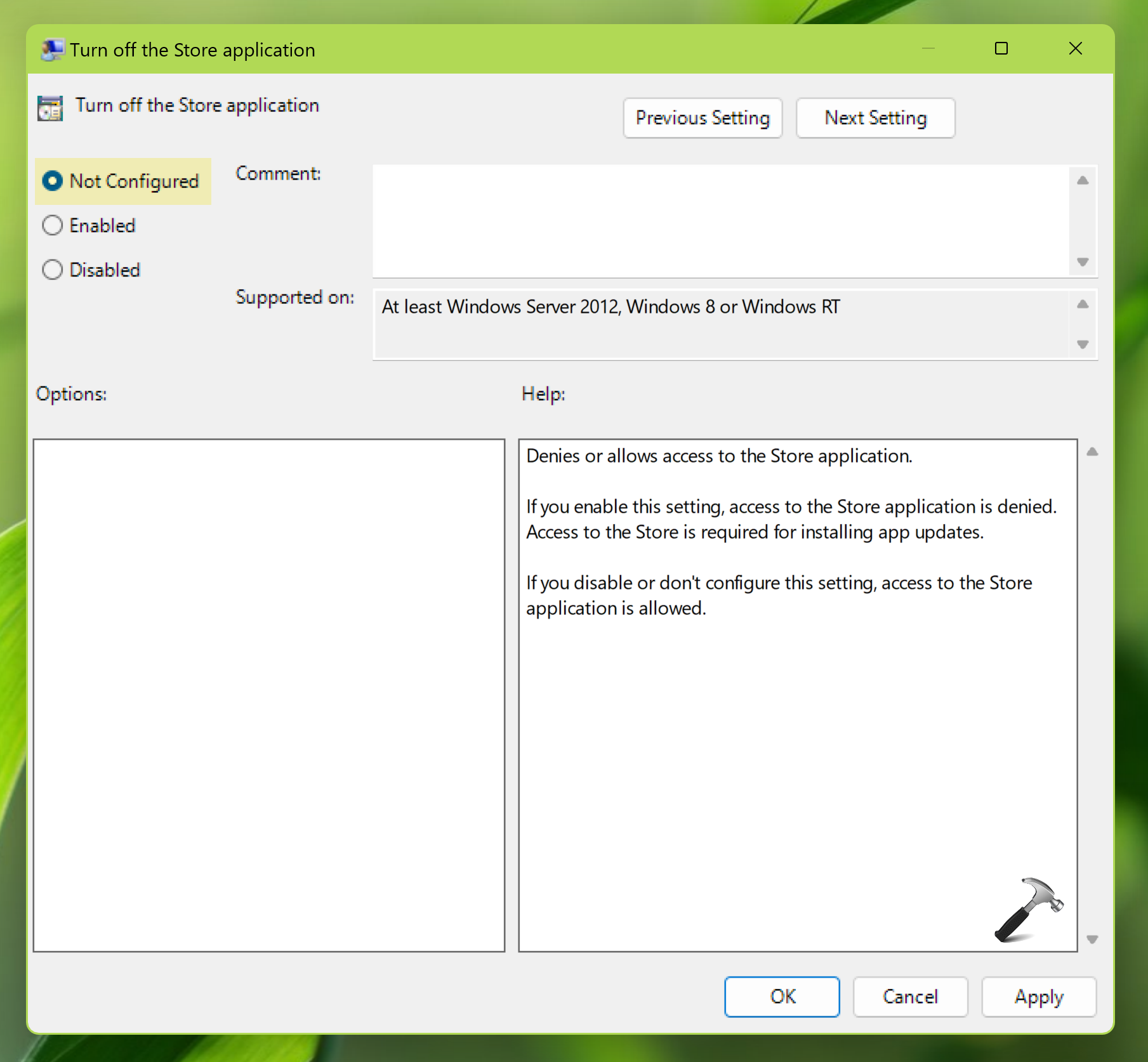The image size is (1148, 1062).
Task: Choose the Disabled radio option
Action: 53,270
